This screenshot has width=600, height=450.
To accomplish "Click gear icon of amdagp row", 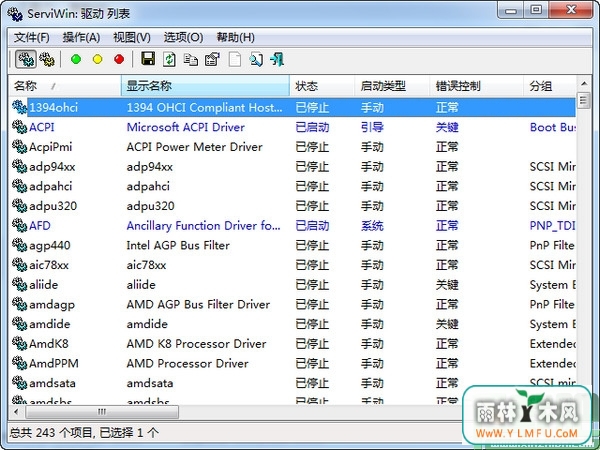I will [x=19, y=304].
